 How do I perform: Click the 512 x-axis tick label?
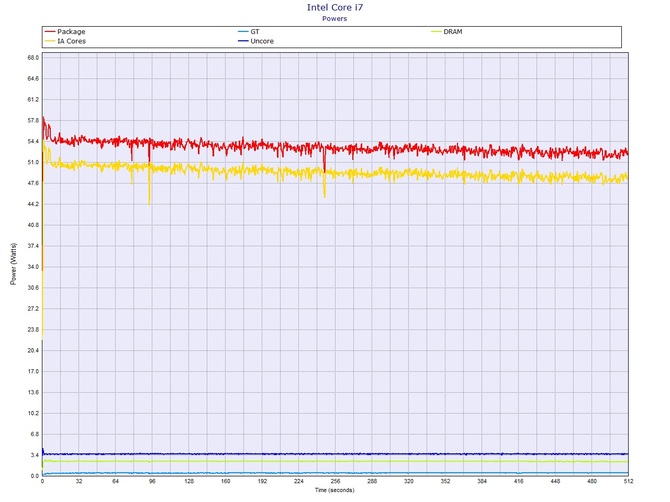[x=628, y=481]
